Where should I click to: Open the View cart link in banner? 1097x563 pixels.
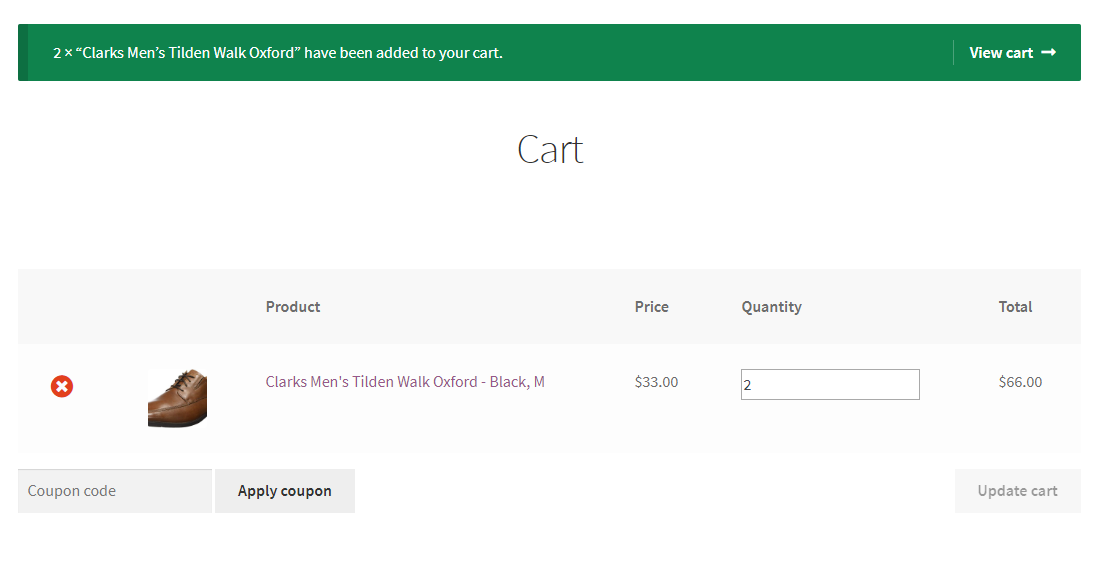click(x=1001, y=53)
